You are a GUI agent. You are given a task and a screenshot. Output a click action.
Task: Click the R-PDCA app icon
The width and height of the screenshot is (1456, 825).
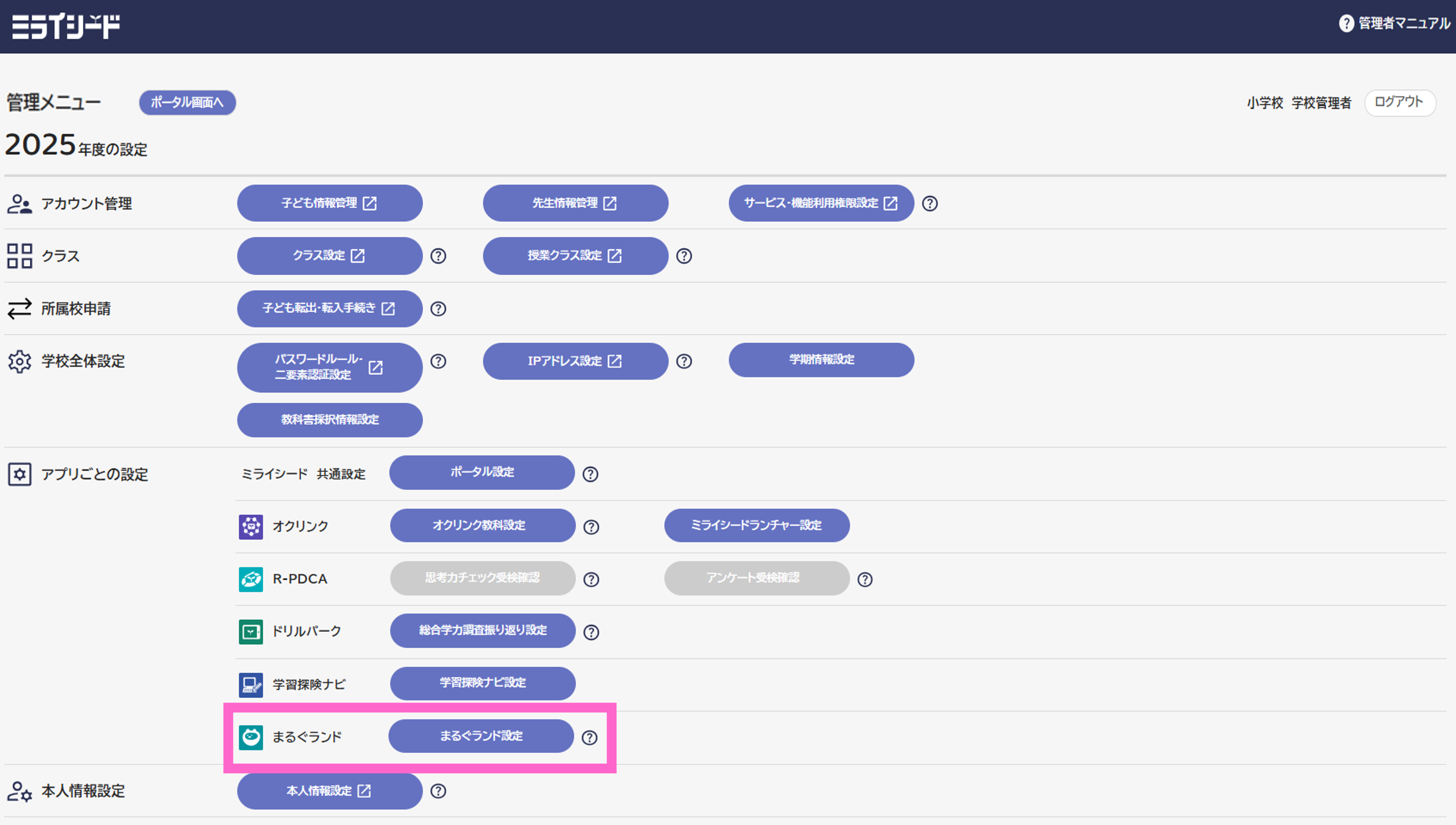pos(250,579)
